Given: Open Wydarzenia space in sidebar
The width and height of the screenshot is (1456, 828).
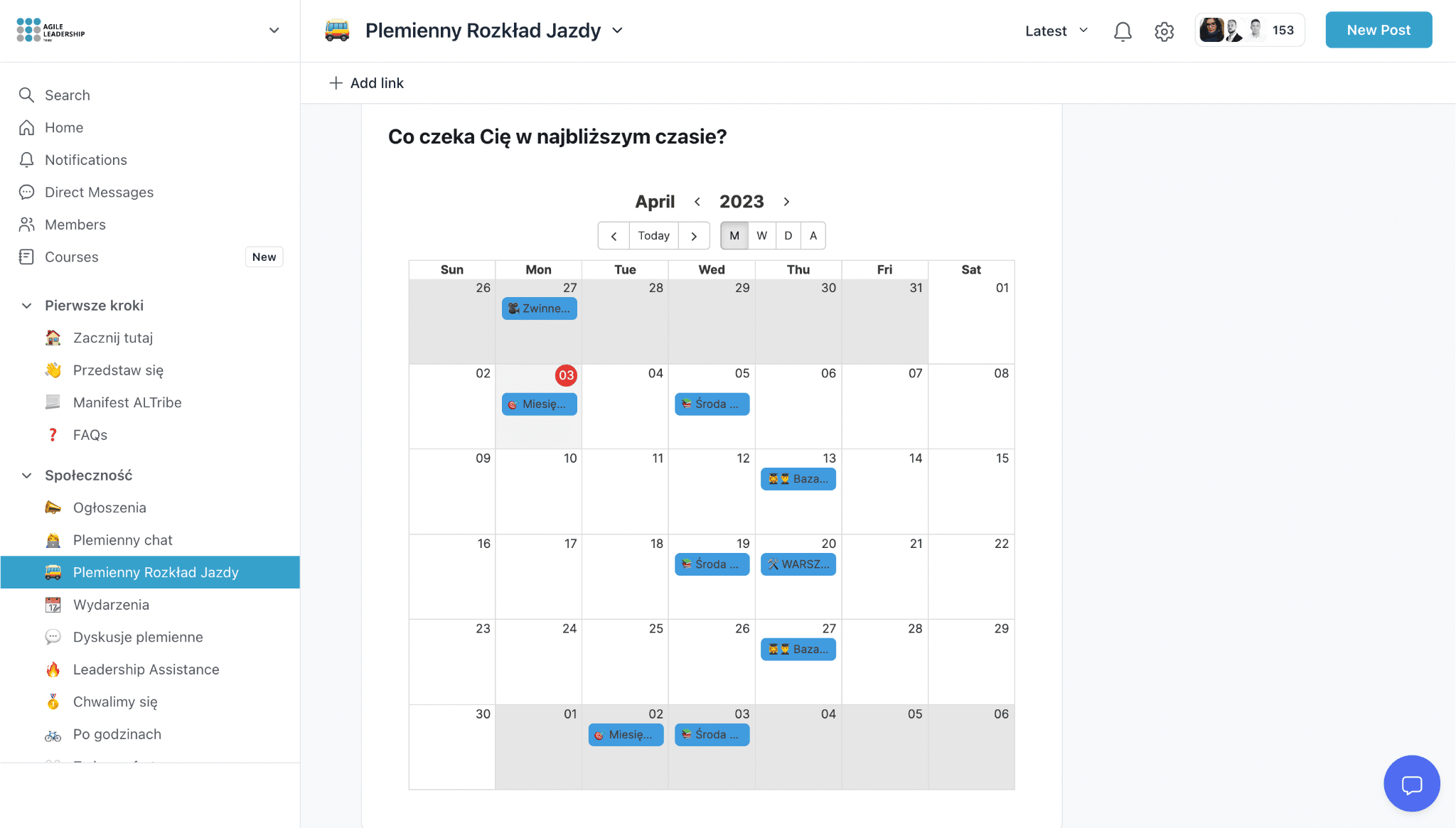Looking at the screenshot, I should (x=111, y=604).
